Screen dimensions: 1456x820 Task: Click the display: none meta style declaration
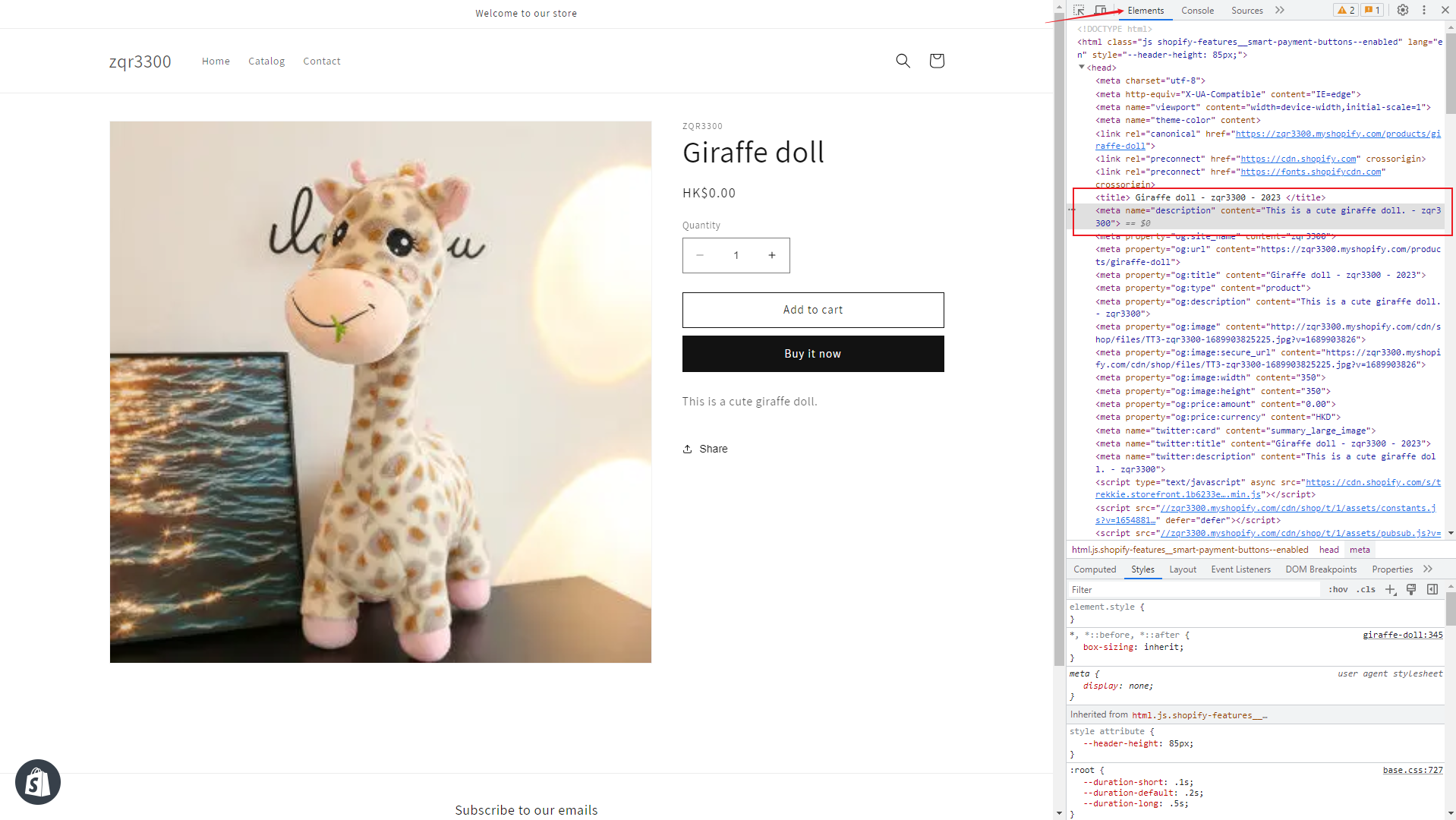[1118, 686]
